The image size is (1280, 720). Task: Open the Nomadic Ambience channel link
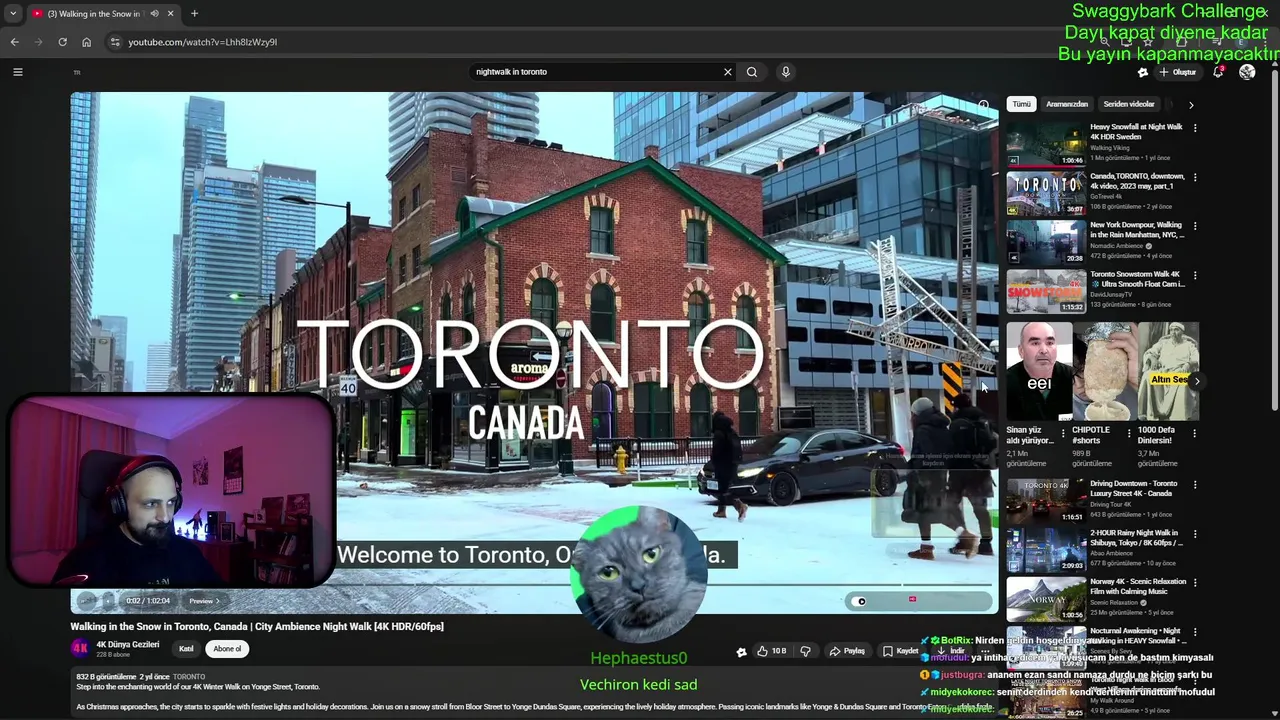pyautogui.click(x=1116, y=246)
